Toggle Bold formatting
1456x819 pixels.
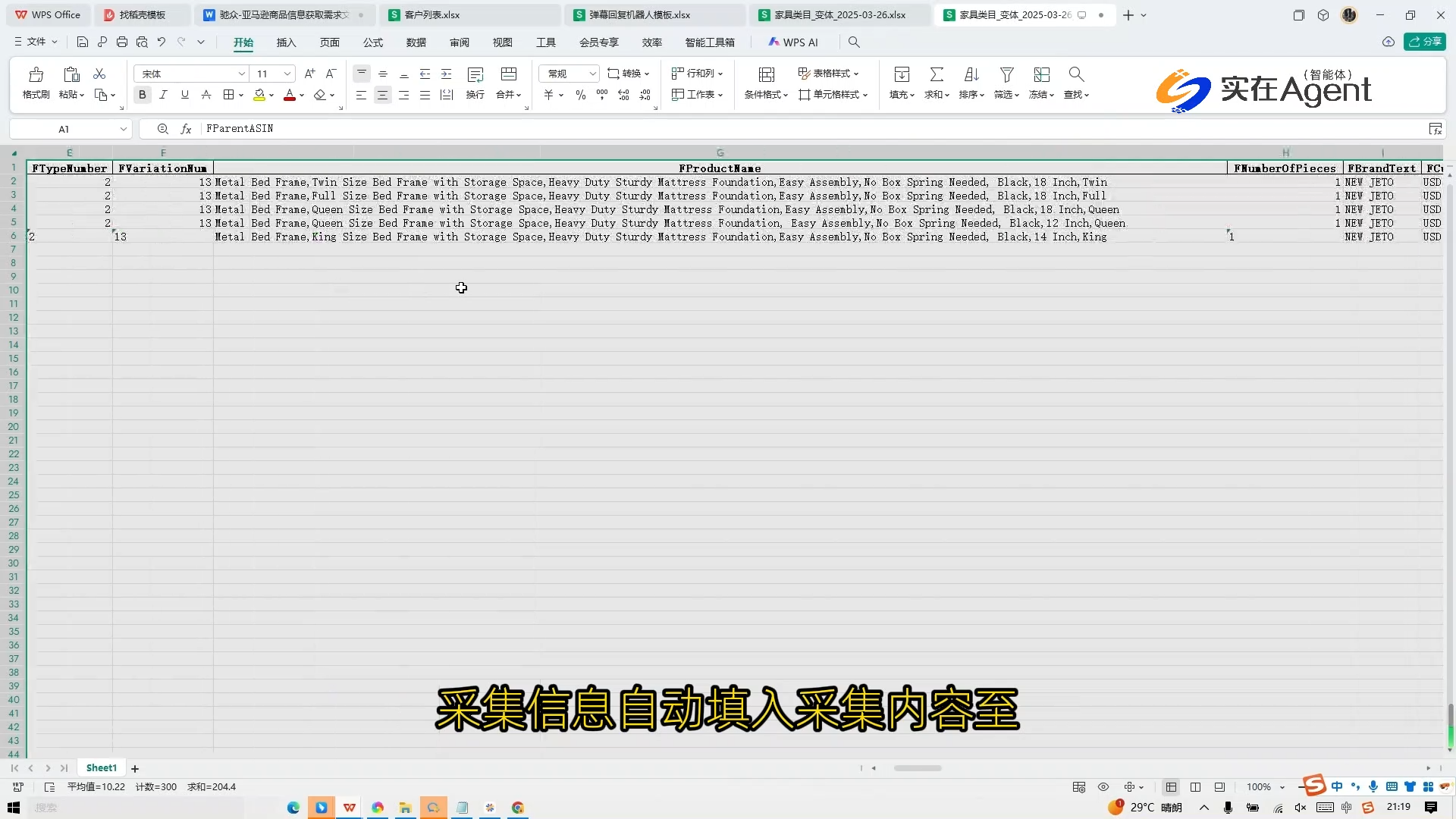[142, 95]
